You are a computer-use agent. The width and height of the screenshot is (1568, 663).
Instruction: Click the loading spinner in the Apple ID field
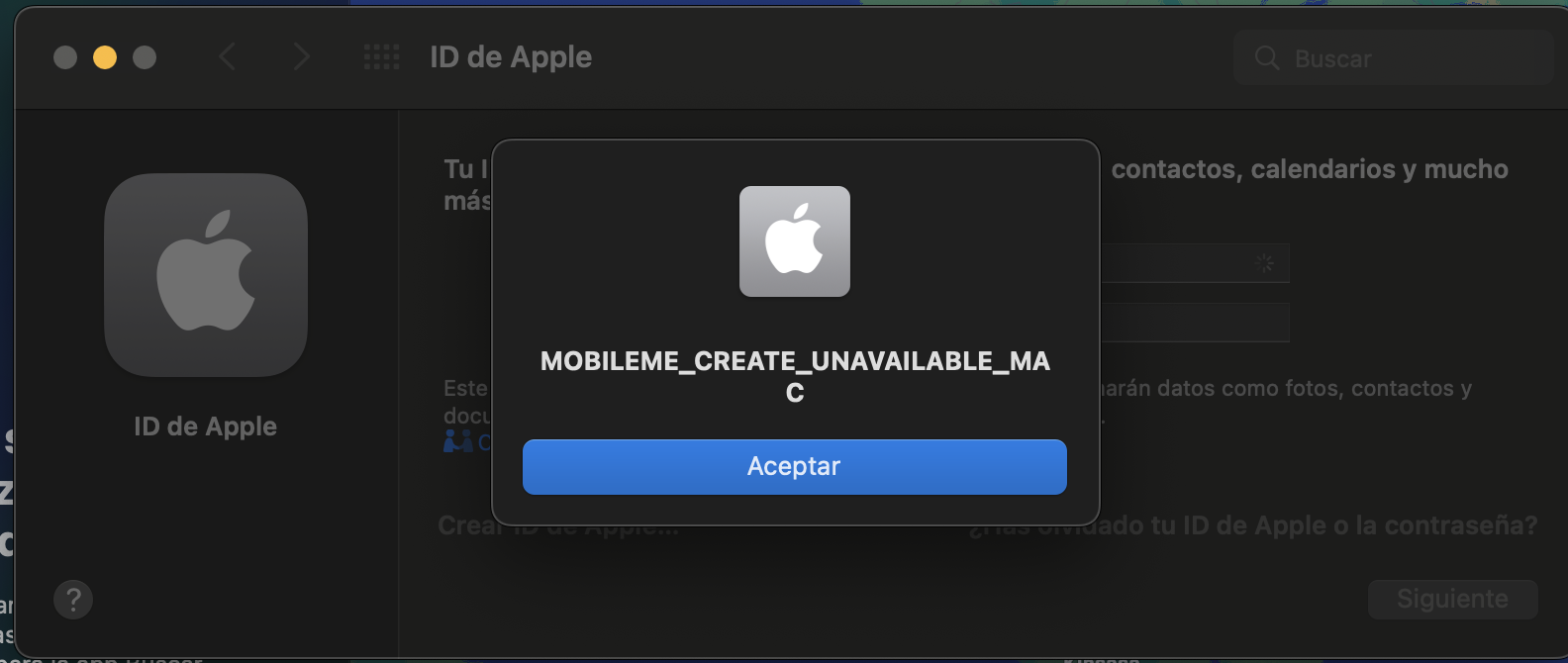tap(1264, 263)
